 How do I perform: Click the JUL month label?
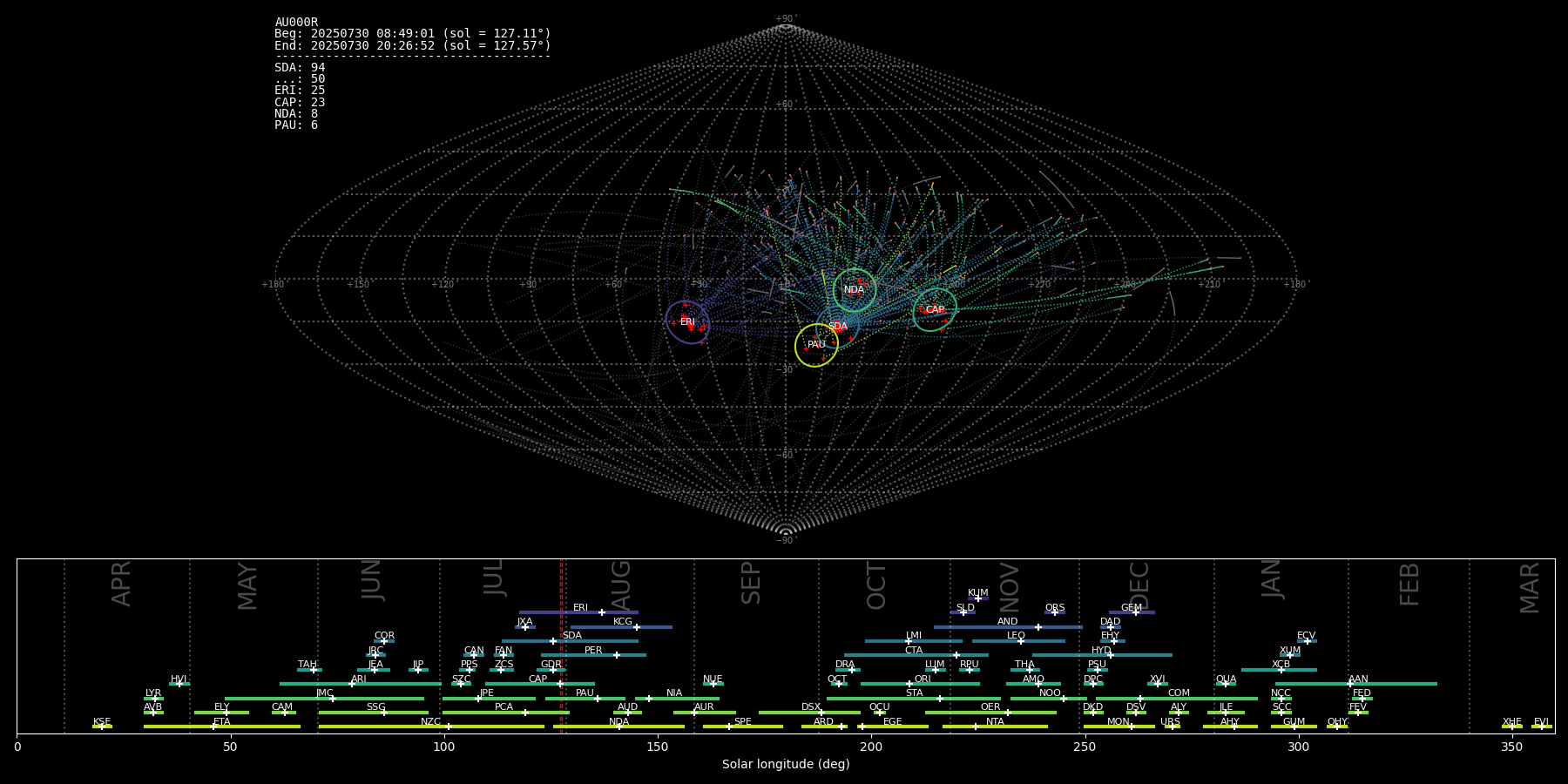493,577
